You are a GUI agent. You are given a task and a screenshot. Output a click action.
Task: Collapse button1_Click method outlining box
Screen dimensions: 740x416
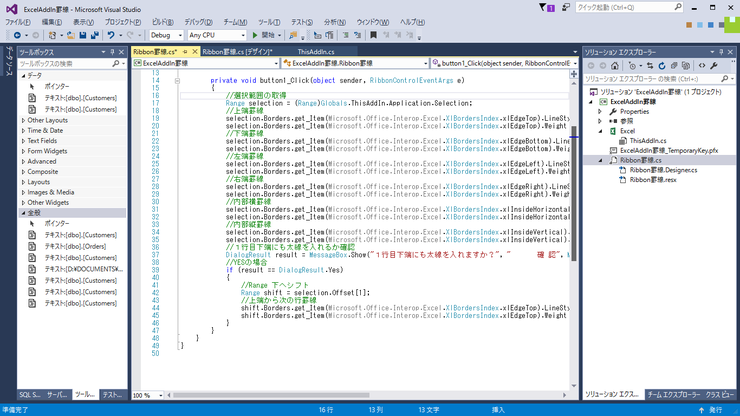(177, 81)
